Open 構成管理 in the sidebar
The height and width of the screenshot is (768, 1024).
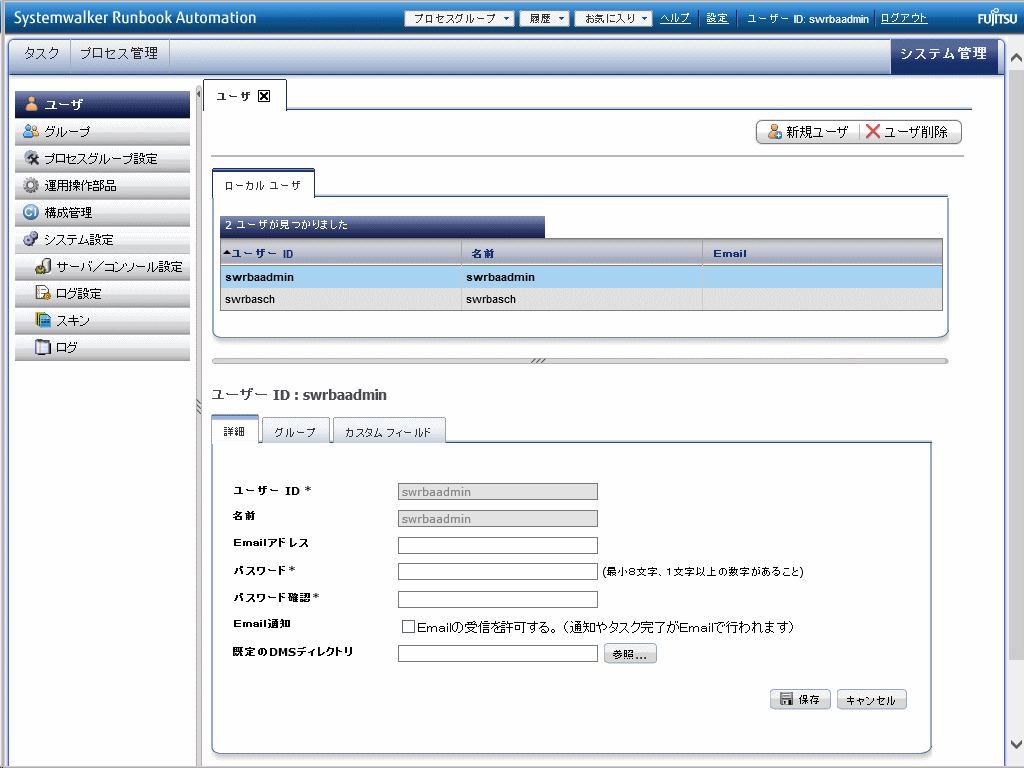[x=103, y=213]
